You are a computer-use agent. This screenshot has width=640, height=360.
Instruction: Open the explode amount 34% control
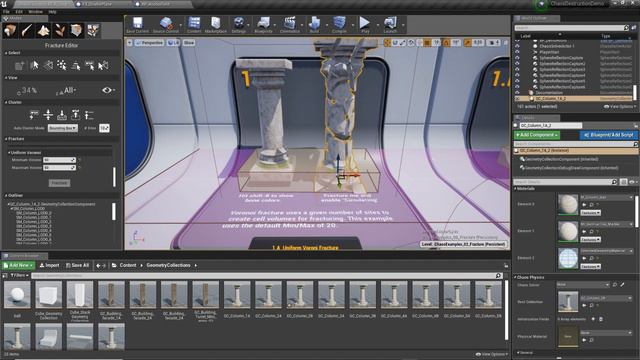pos(27,90)
